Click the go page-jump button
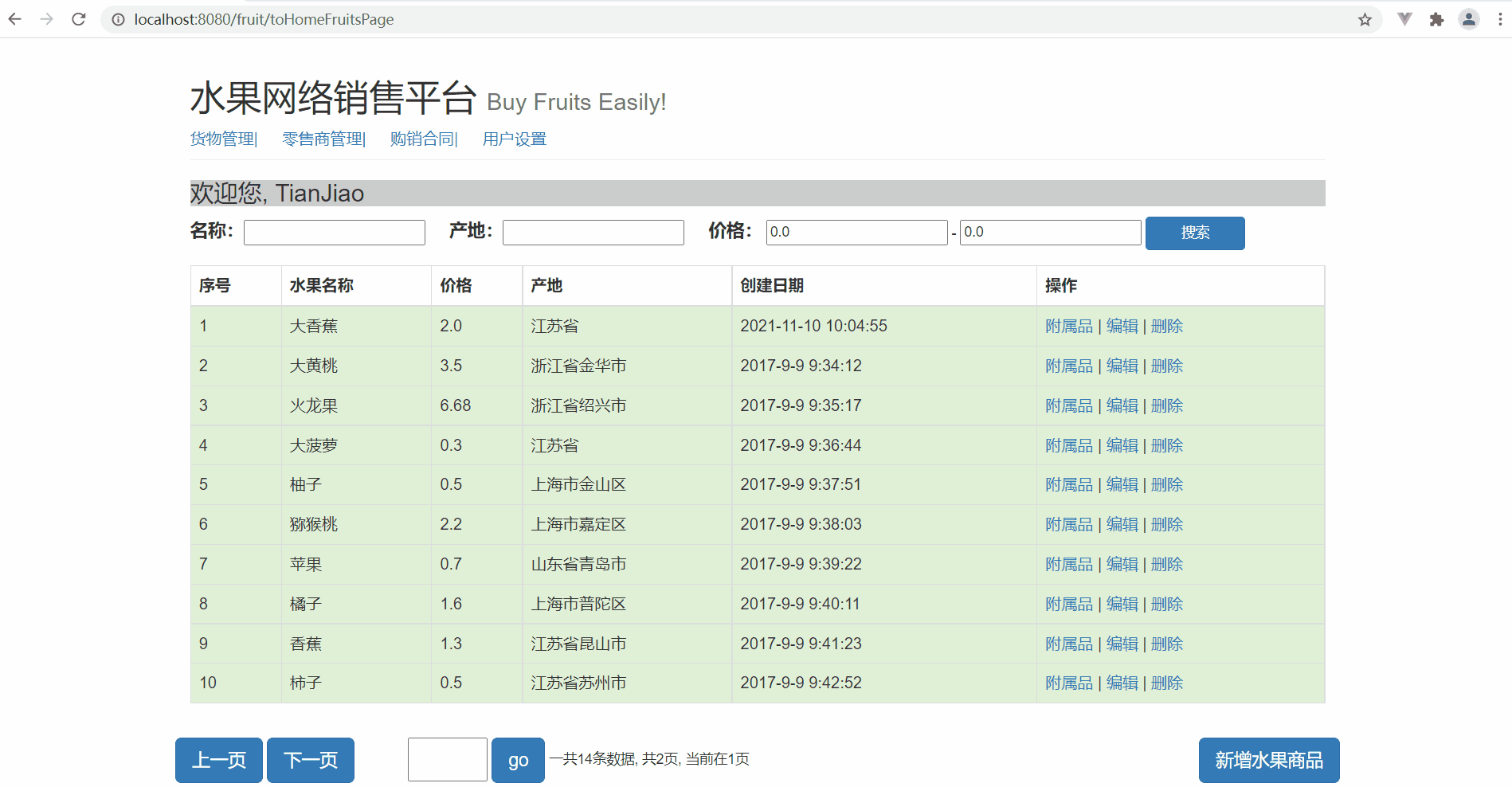 [518, 760]
